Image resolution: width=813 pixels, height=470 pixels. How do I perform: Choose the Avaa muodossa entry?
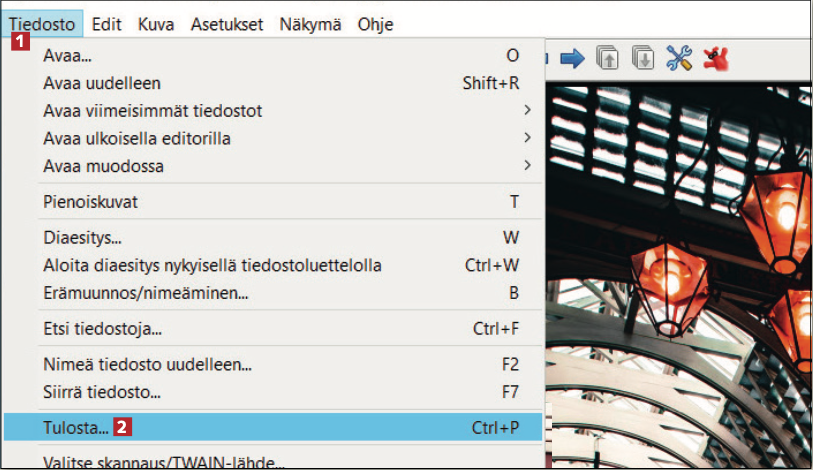[x=273, y=166]
